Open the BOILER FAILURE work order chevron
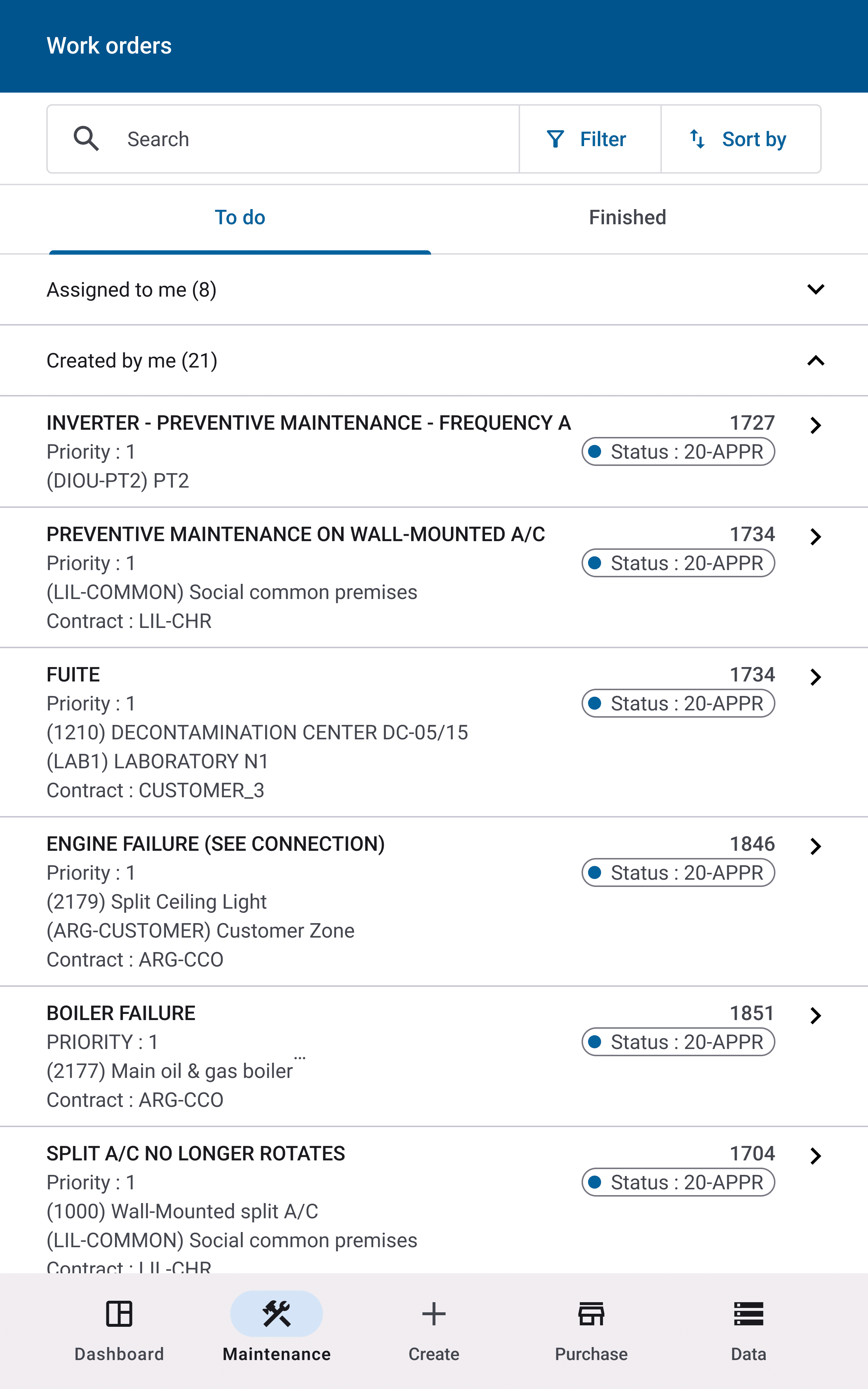The height and width of the screenshot is (1389, 868). point(815,1015)
